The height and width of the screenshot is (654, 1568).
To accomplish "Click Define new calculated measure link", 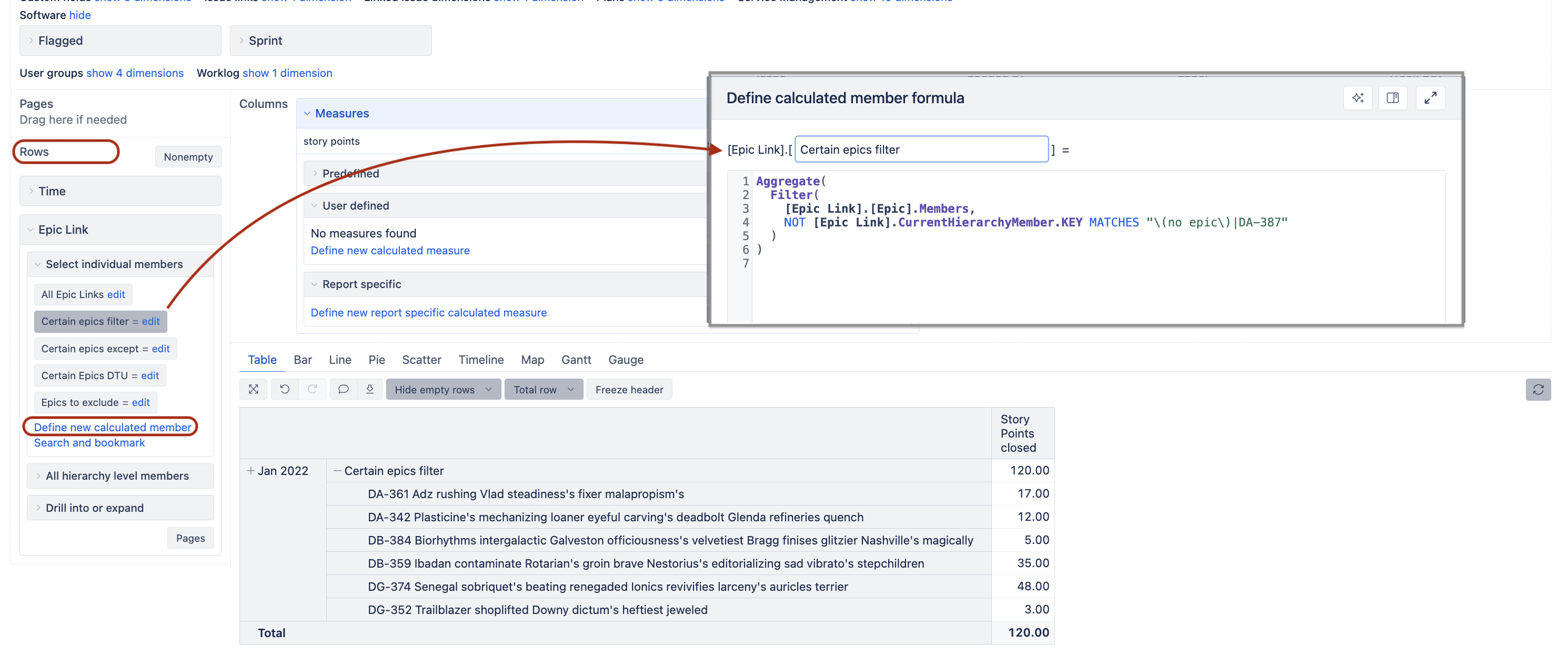I will (390, 250).
